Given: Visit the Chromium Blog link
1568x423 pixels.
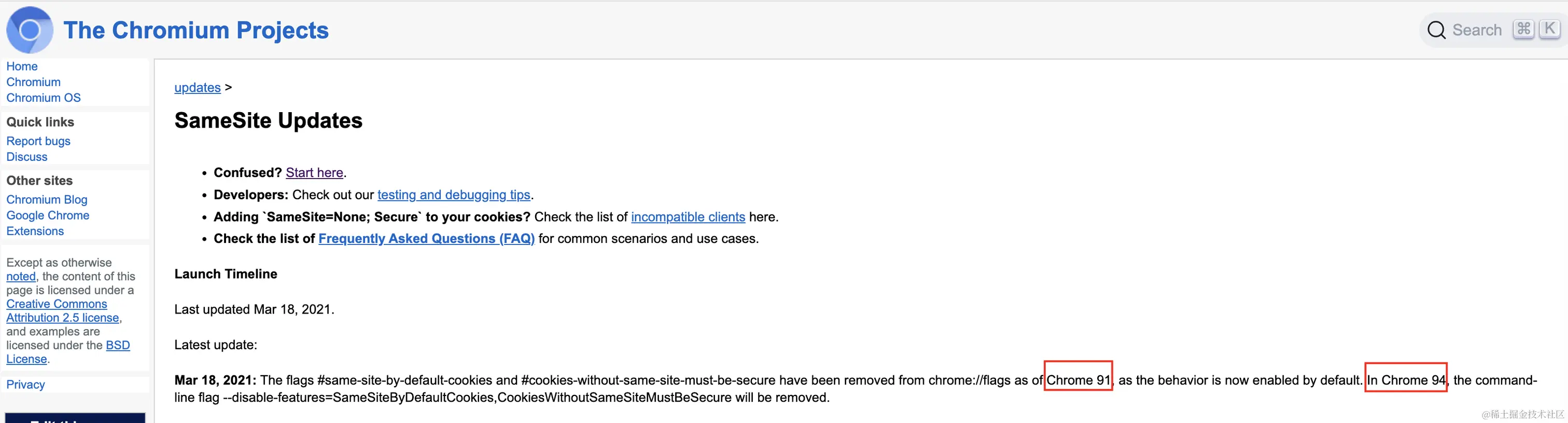Looking at the screenshot, I should 47,200.
